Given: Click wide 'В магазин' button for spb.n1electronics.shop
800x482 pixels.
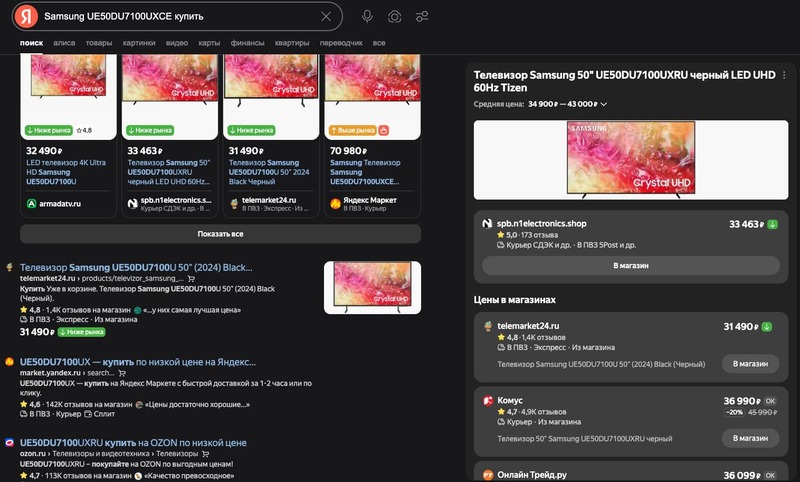Looking at the screenshot, I should tap(630, 266).
